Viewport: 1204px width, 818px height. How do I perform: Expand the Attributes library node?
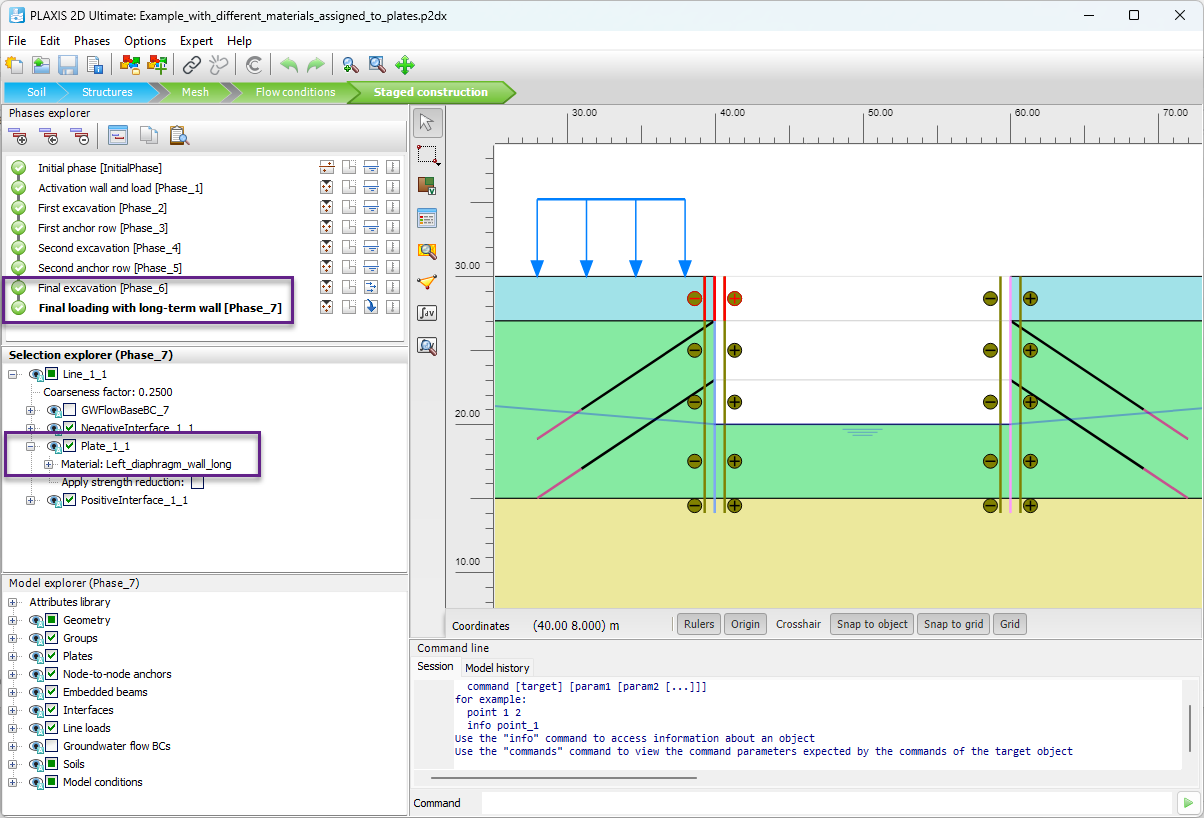(x=13, y=602)
